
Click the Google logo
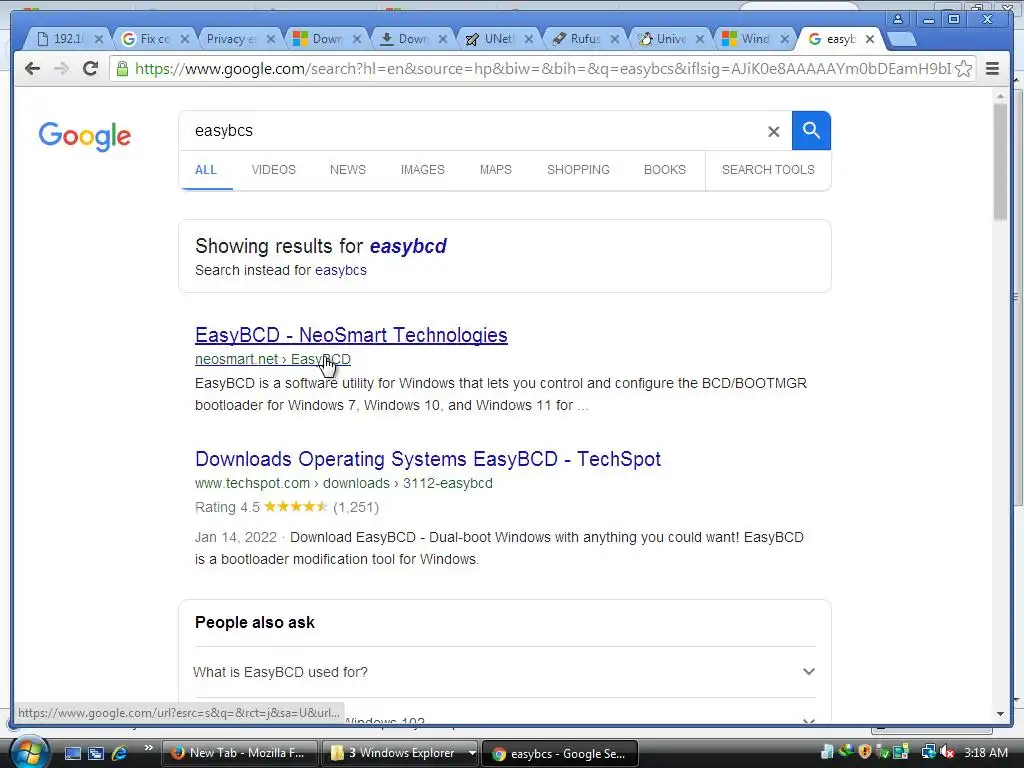point(85,136)
